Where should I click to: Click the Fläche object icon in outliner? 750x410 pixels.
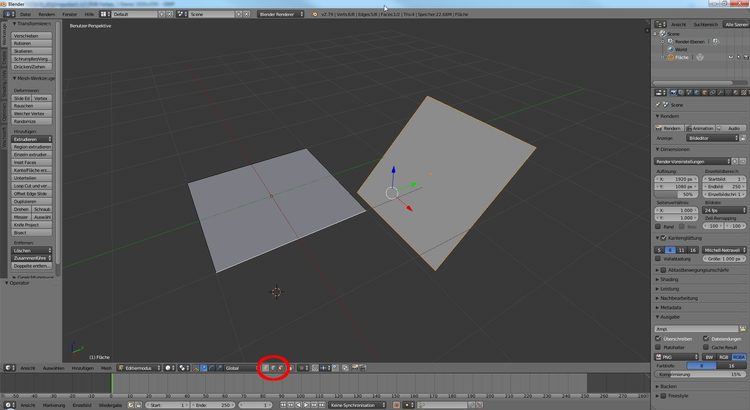click(669, 57)
